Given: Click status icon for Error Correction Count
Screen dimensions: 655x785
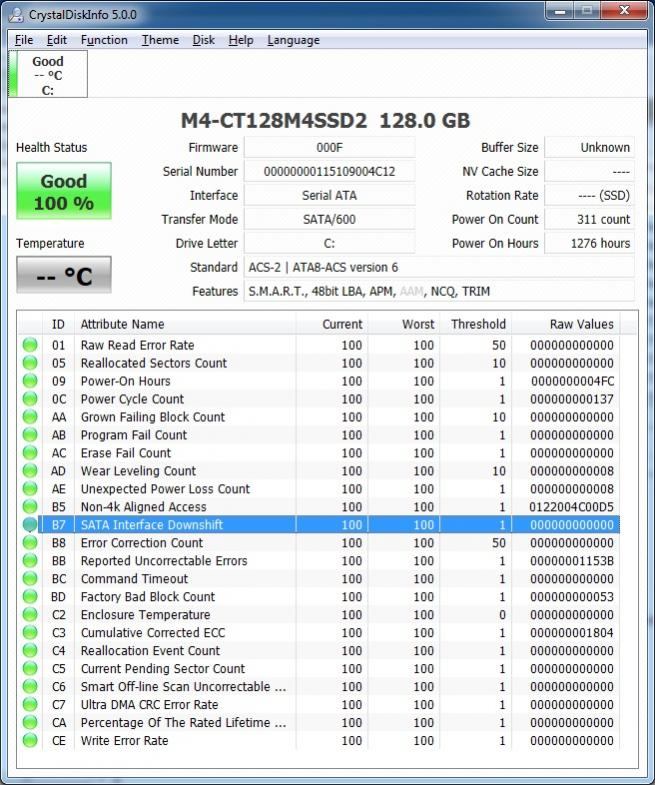Looking at the screenshot, I should coord(30,543).
